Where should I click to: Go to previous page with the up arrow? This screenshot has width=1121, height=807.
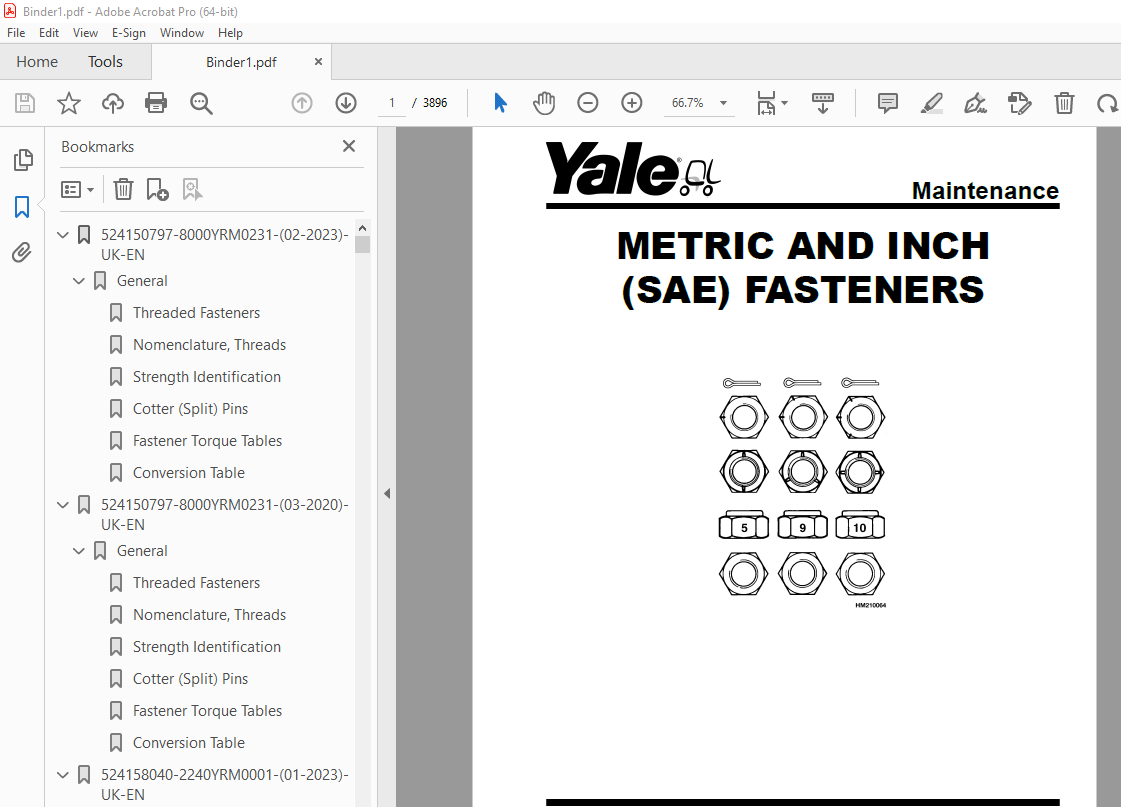pos(302,103)
